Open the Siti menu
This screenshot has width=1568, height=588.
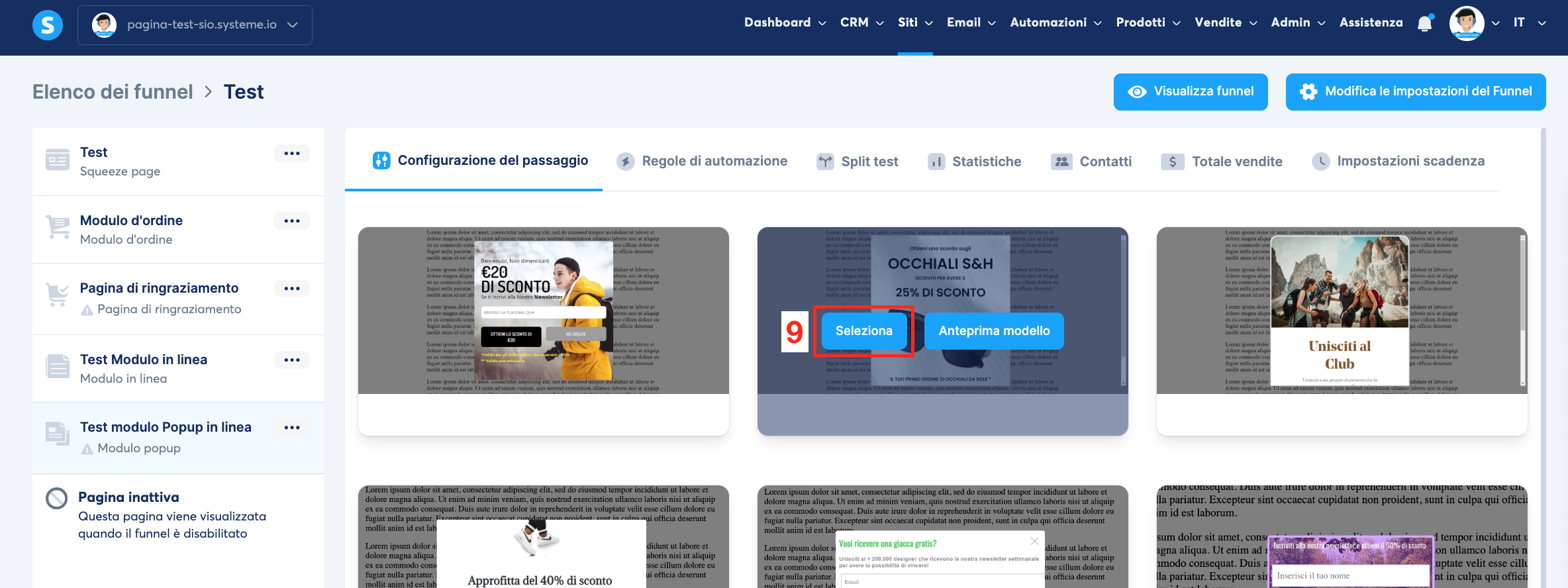[915, 23]
